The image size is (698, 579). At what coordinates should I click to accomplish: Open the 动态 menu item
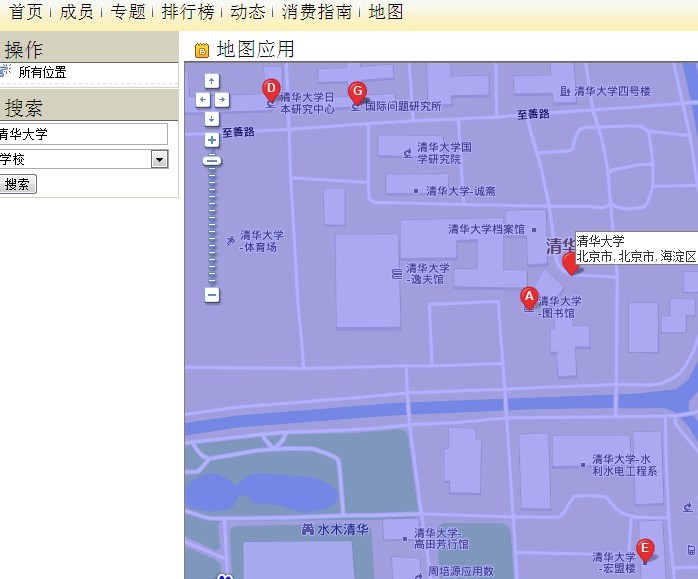point(248,12)
